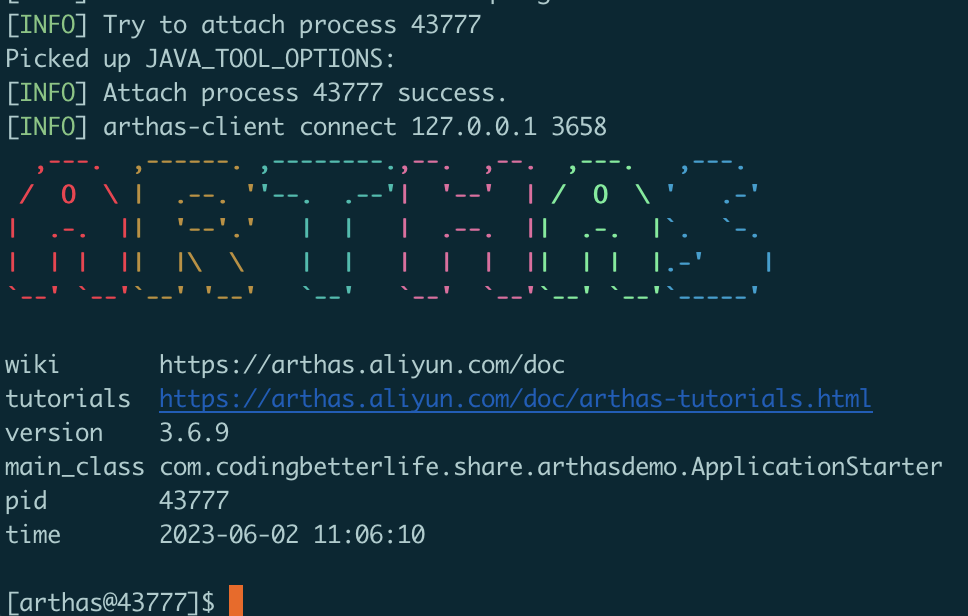Click the [arthas@43777]$ prompt text
Image resolution: width=968 pixels, height=616 pixels.
pos(111,602)
